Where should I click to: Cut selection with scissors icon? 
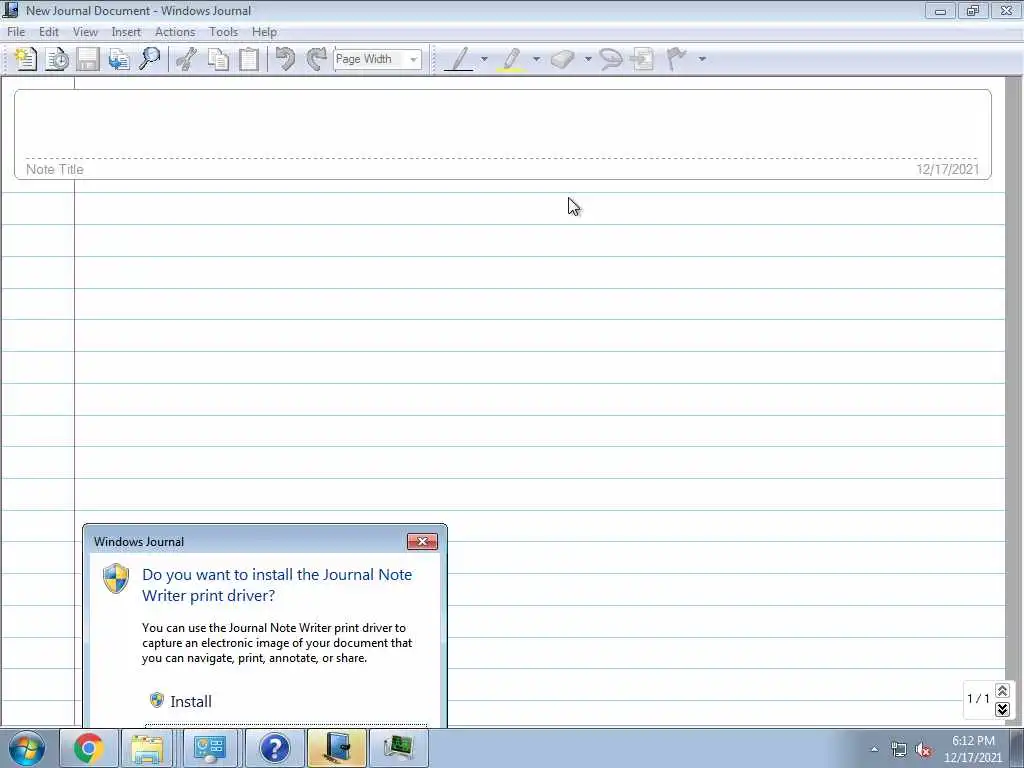coord(187,59)
